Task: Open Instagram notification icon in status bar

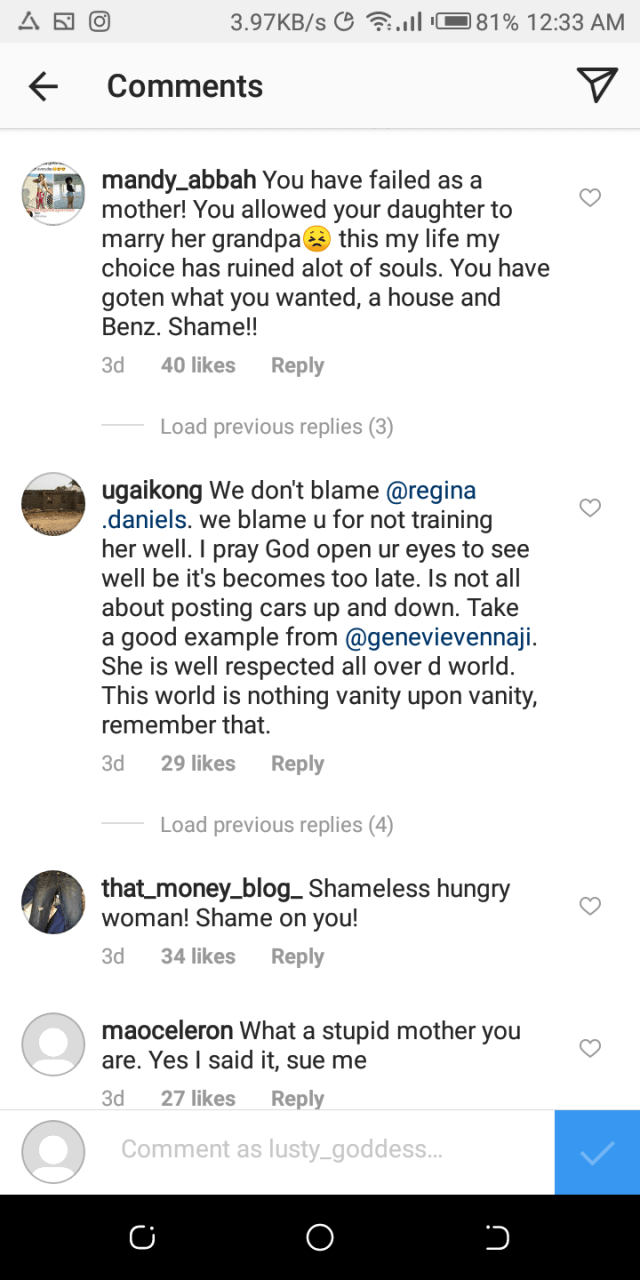Action: 99,21
